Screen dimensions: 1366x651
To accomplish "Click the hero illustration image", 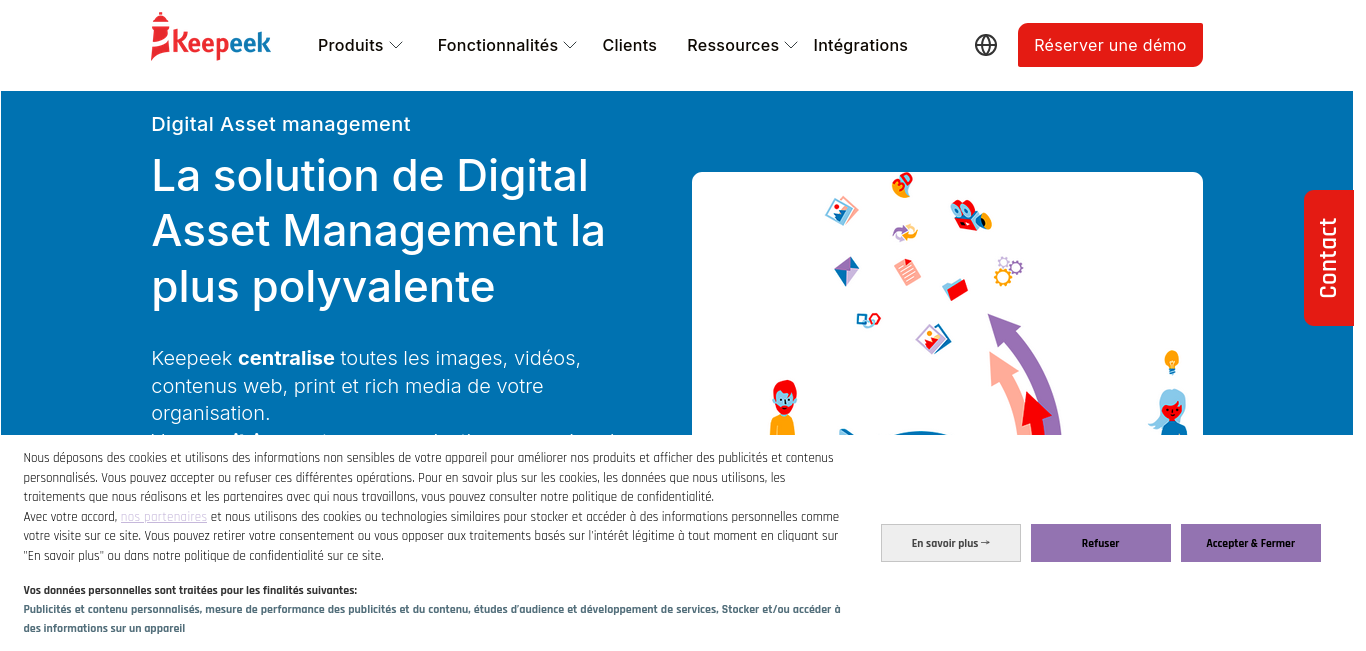I will [947, 304].
